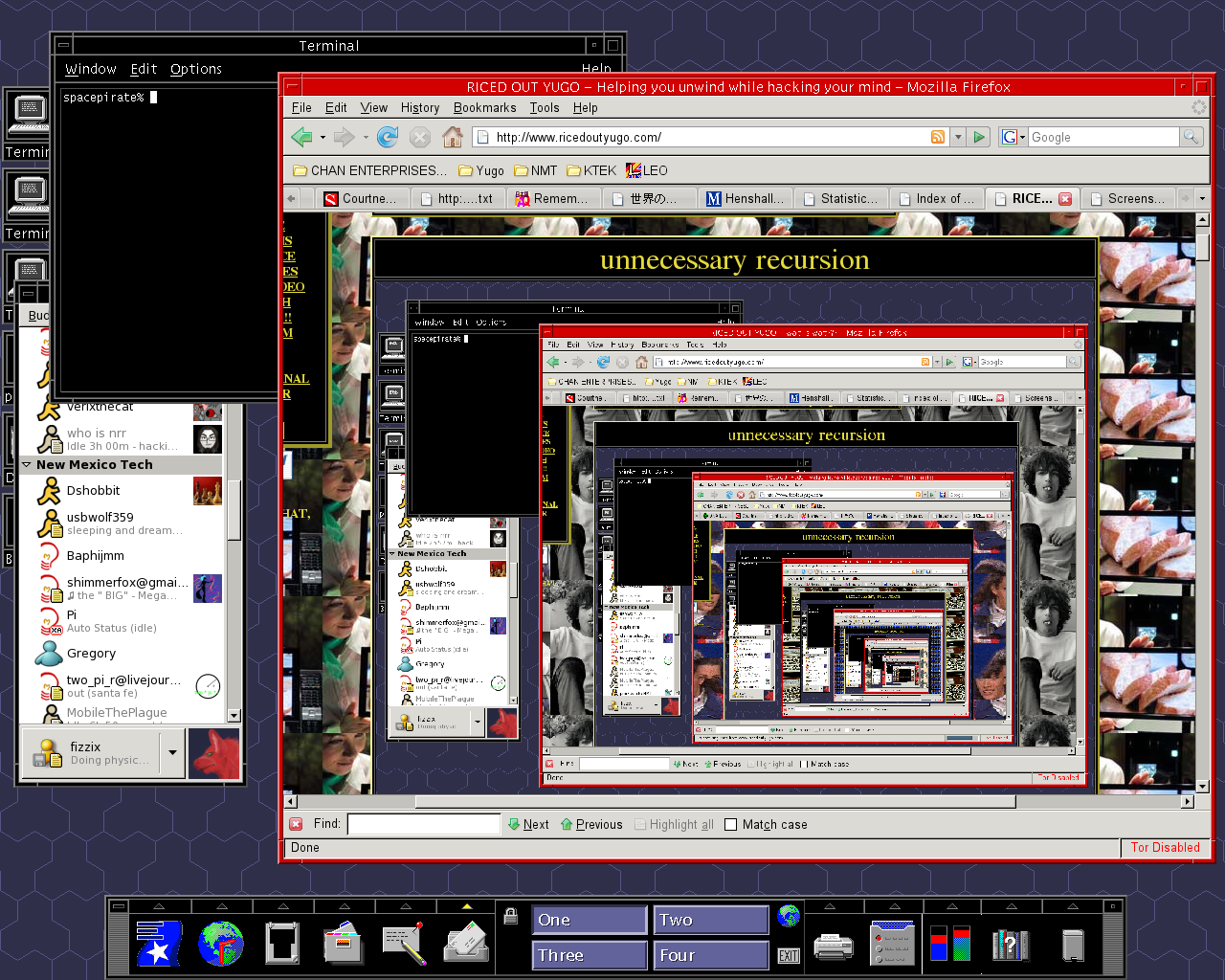Open the file manager drawer icon in the panel
This screenshot has width=1225, height=980.
click(343, 943)
